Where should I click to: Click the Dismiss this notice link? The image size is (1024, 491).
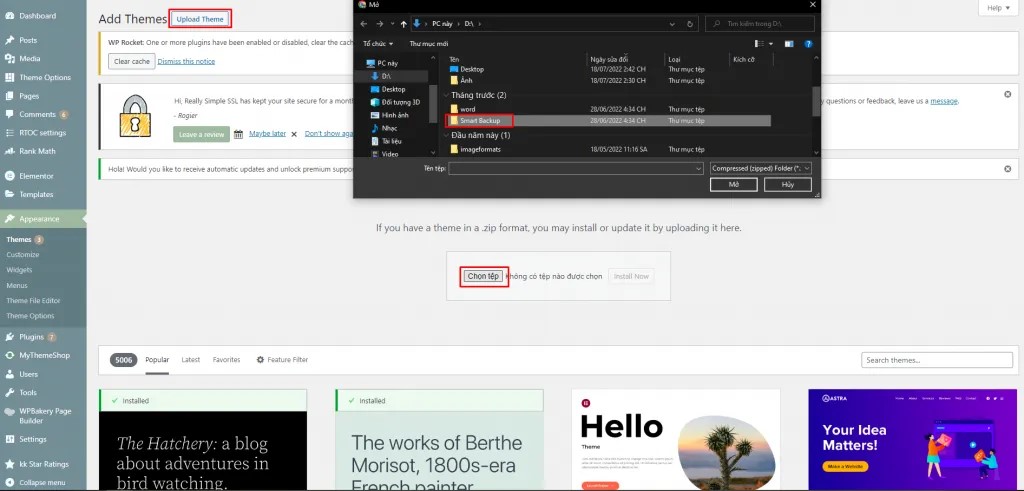pyautogui.click(x=186, y=61)
